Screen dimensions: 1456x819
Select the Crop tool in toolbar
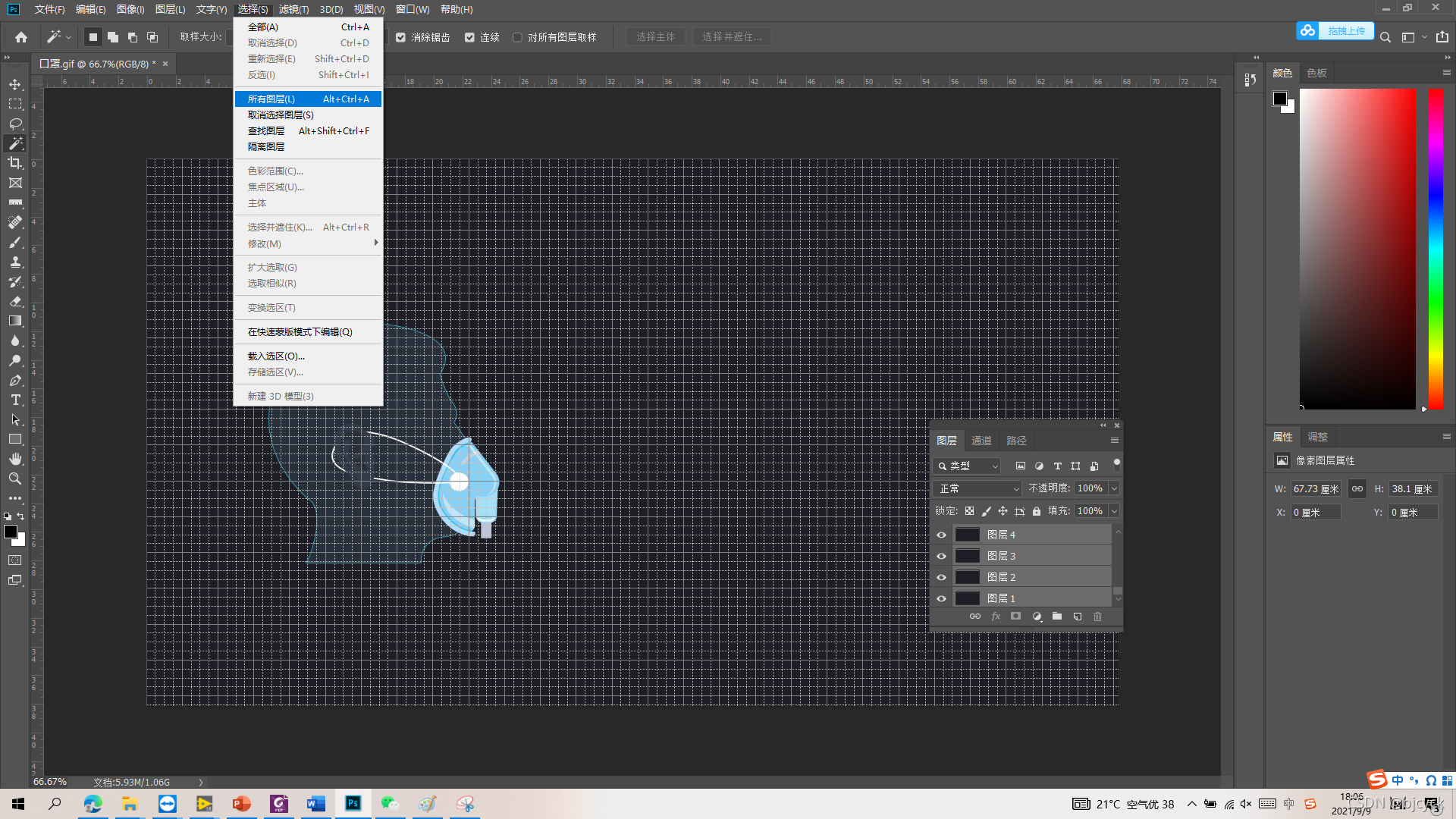point(15,163)
